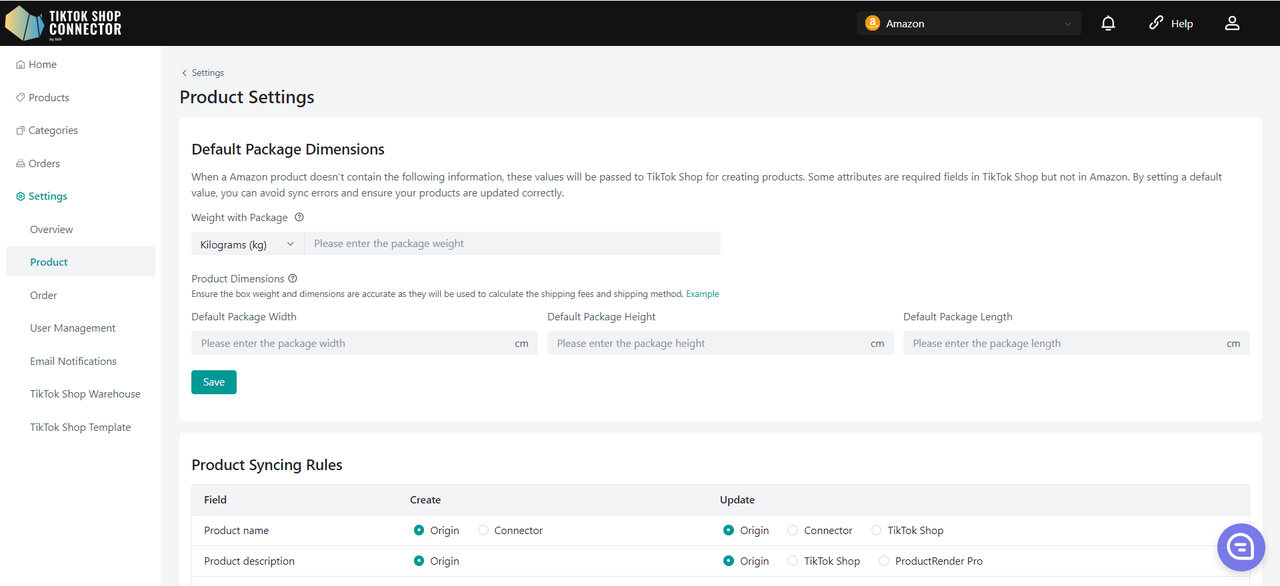Image resolution: width=1280 pixels, height=586 pixels.
Task: Open the chat support widget
Action: point(1241,547)
